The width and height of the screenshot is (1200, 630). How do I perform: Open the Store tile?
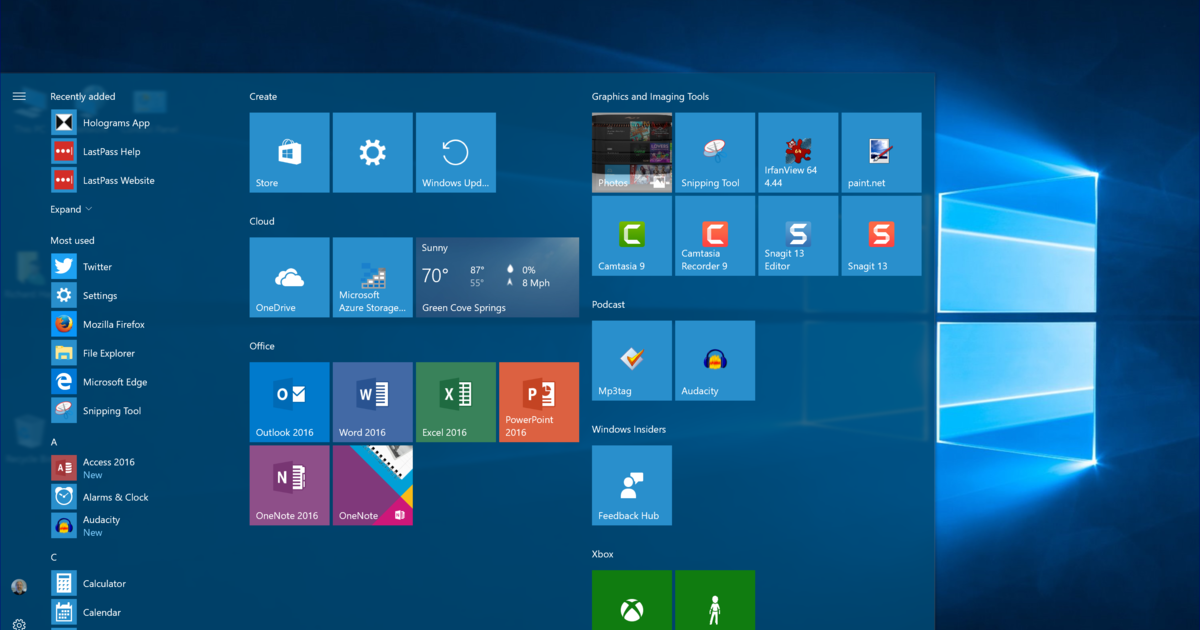289,152
